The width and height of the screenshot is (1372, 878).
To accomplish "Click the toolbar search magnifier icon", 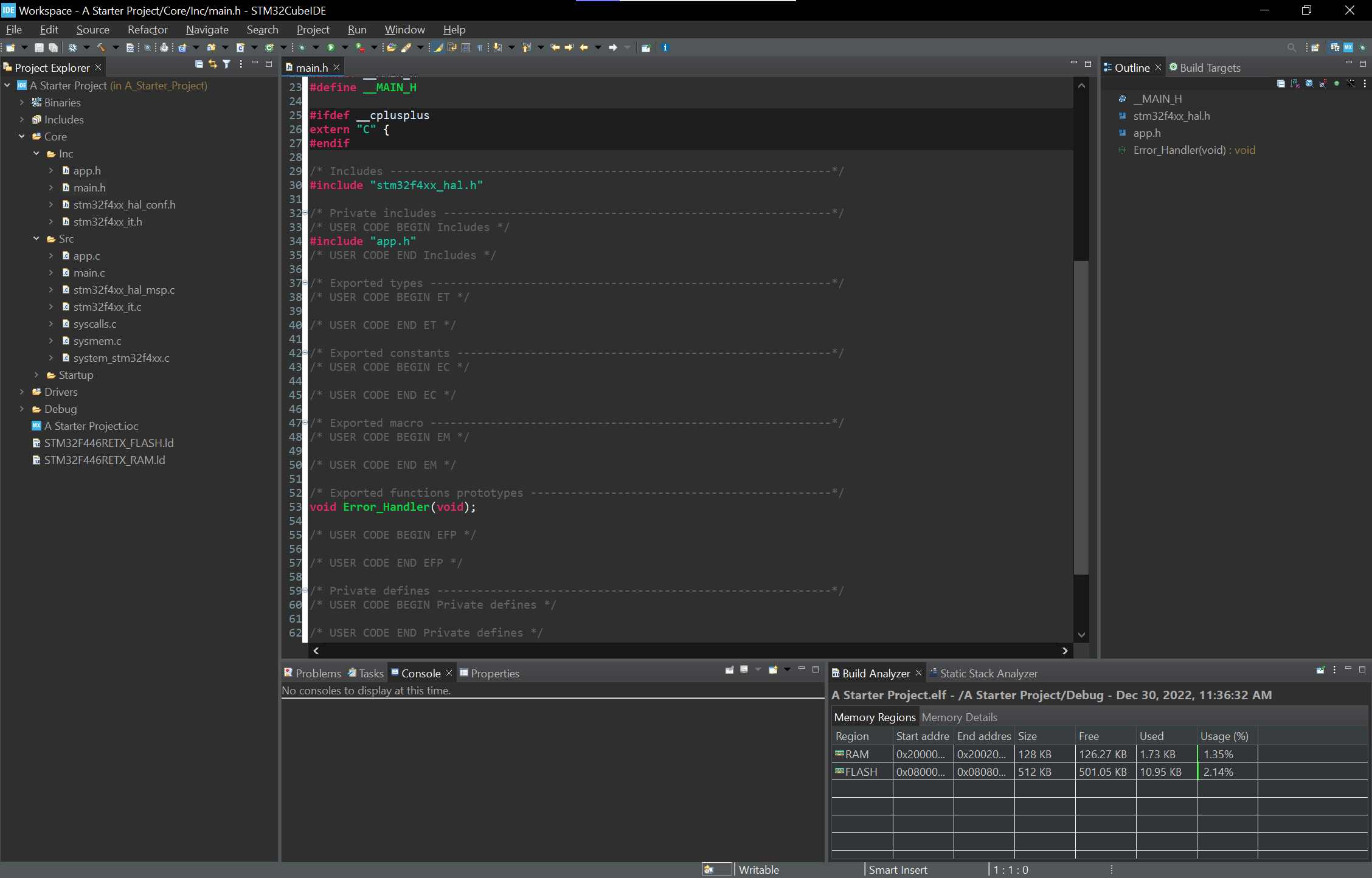I will point(1291,47).
